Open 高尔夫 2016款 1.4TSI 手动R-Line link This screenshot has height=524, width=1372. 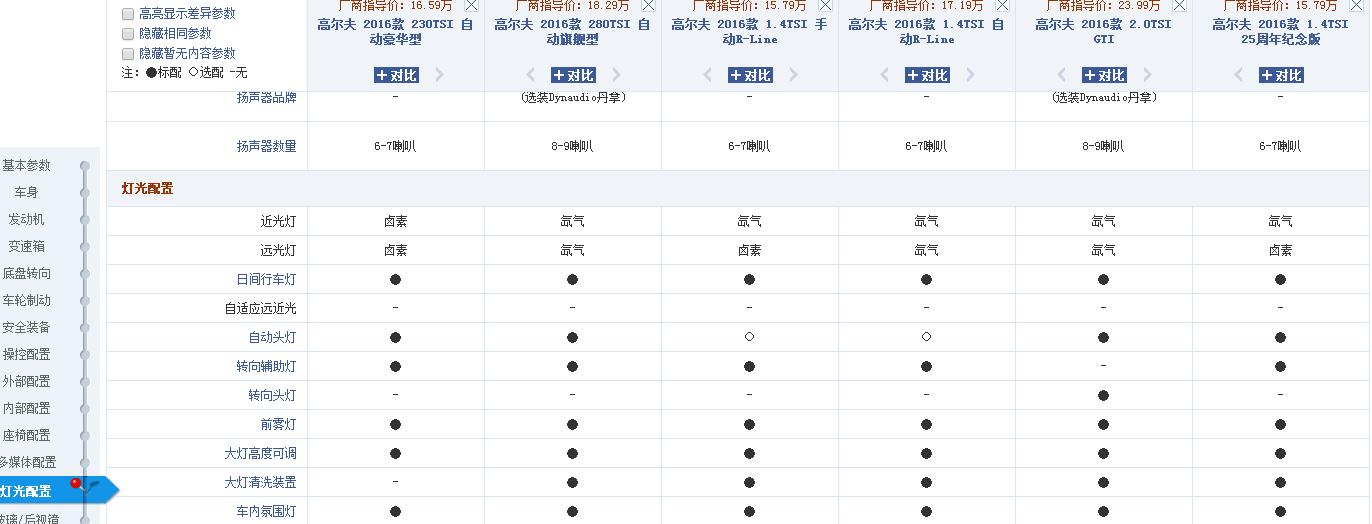[x=750, y=32]
